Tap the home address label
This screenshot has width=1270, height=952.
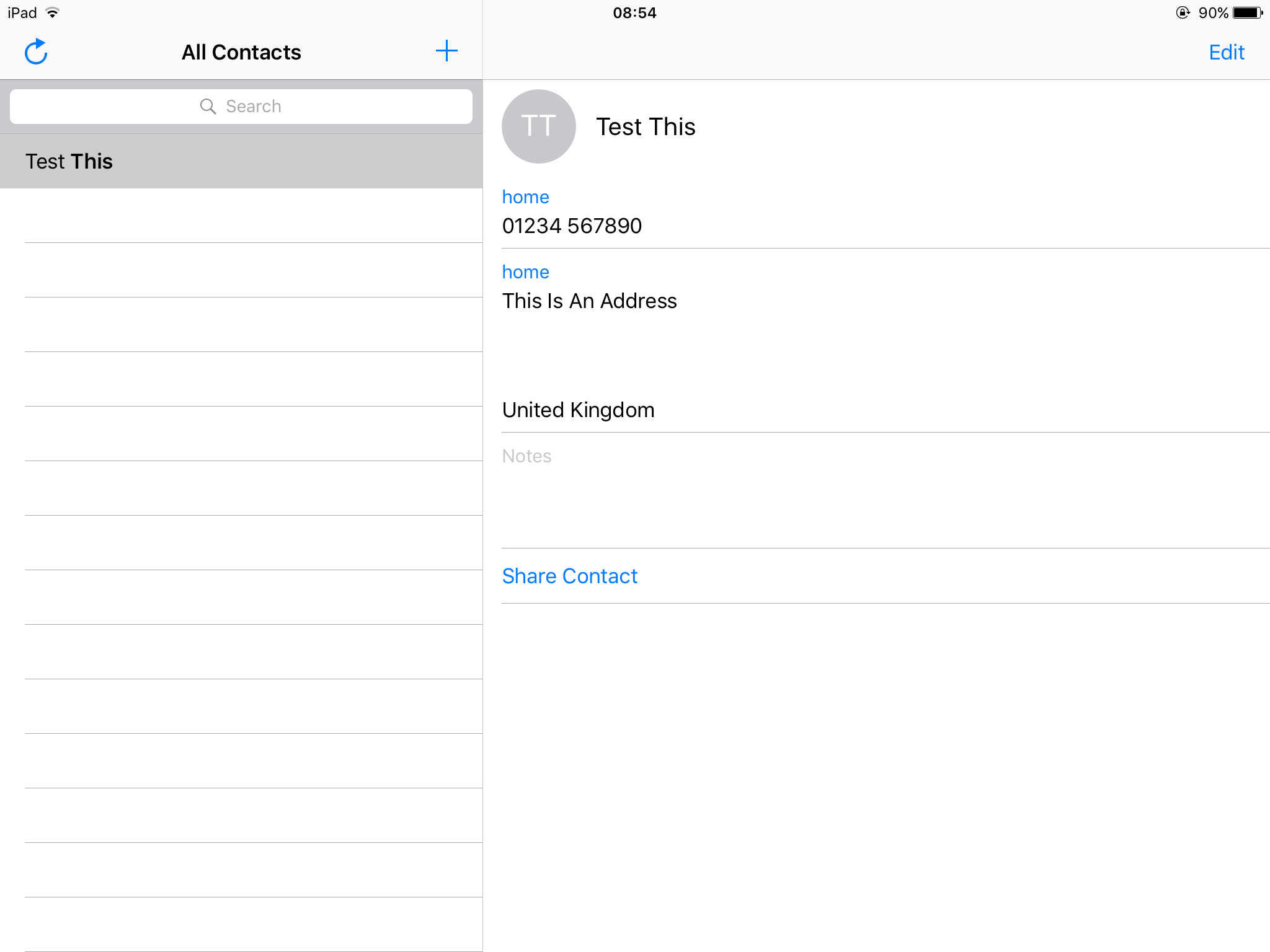tap(525, 272)
